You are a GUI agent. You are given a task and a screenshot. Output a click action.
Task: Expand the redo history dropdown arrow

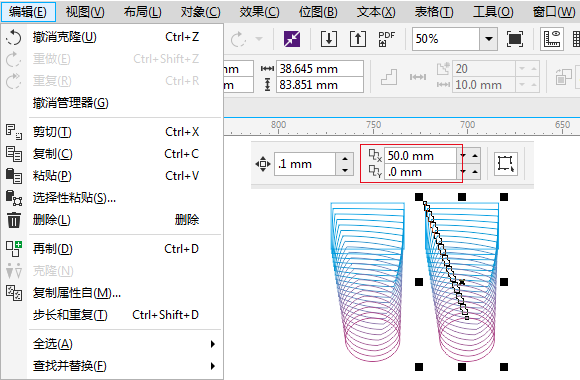tap(259, 39)
